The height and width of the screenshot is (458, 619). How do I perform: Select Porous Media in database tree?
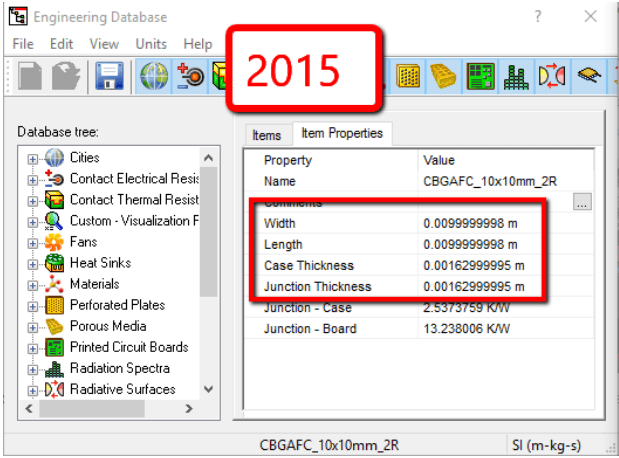(x=107, y=326)
